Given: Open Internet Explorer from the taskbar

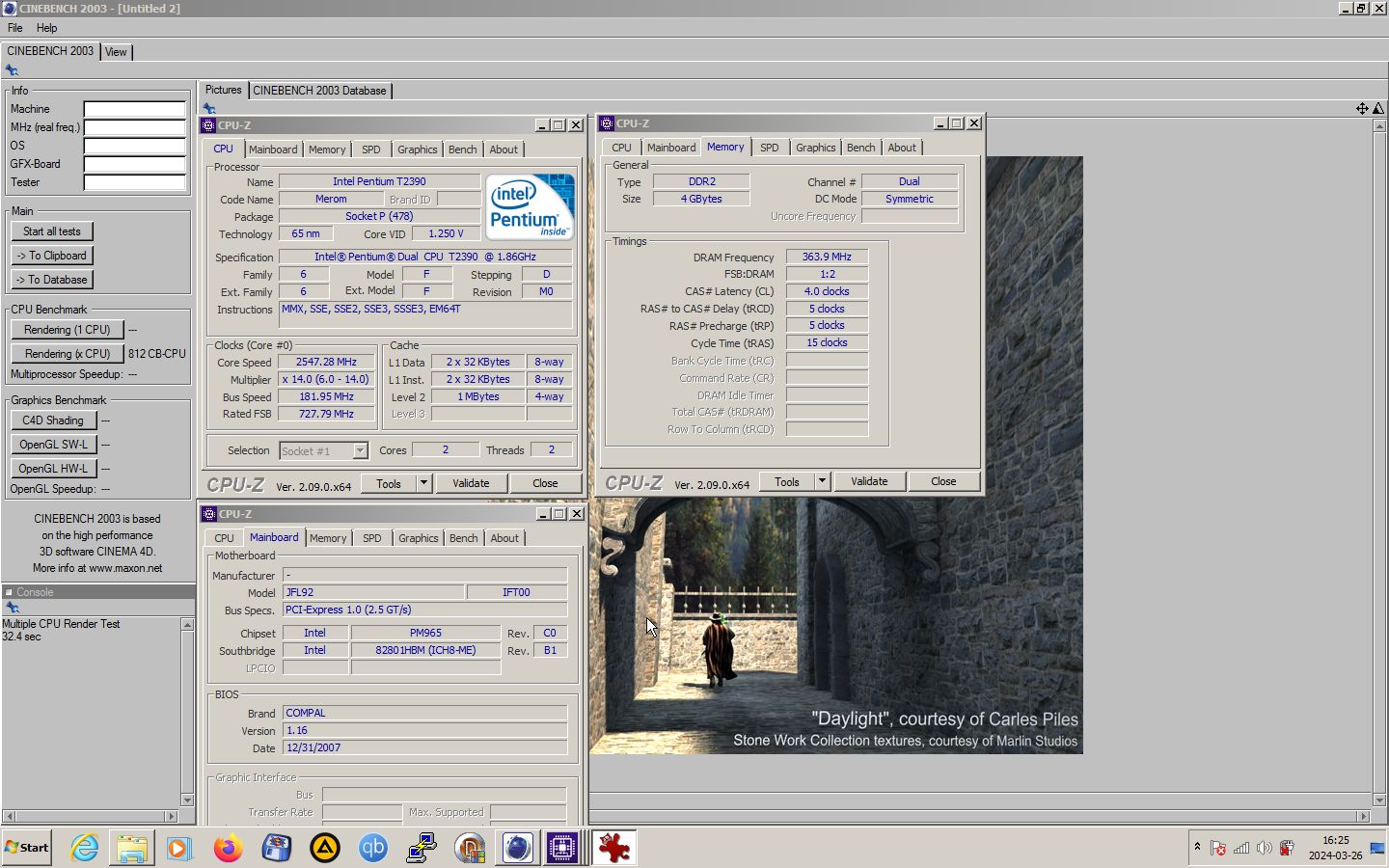Looking at the screenshot, I should point(85,848).
